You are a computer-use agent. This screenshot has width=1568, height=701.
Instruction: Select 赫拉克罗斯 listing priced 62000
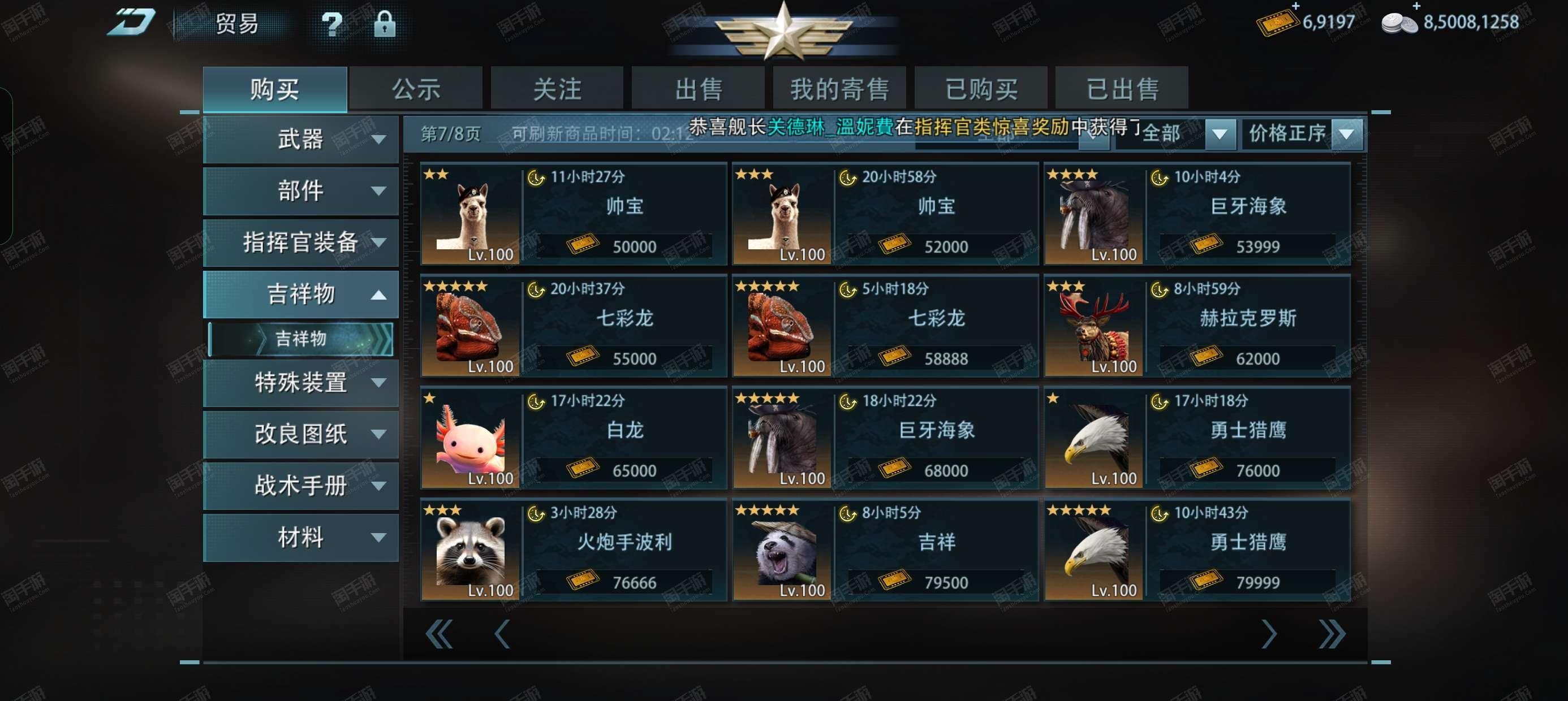tap(1197, 326)
